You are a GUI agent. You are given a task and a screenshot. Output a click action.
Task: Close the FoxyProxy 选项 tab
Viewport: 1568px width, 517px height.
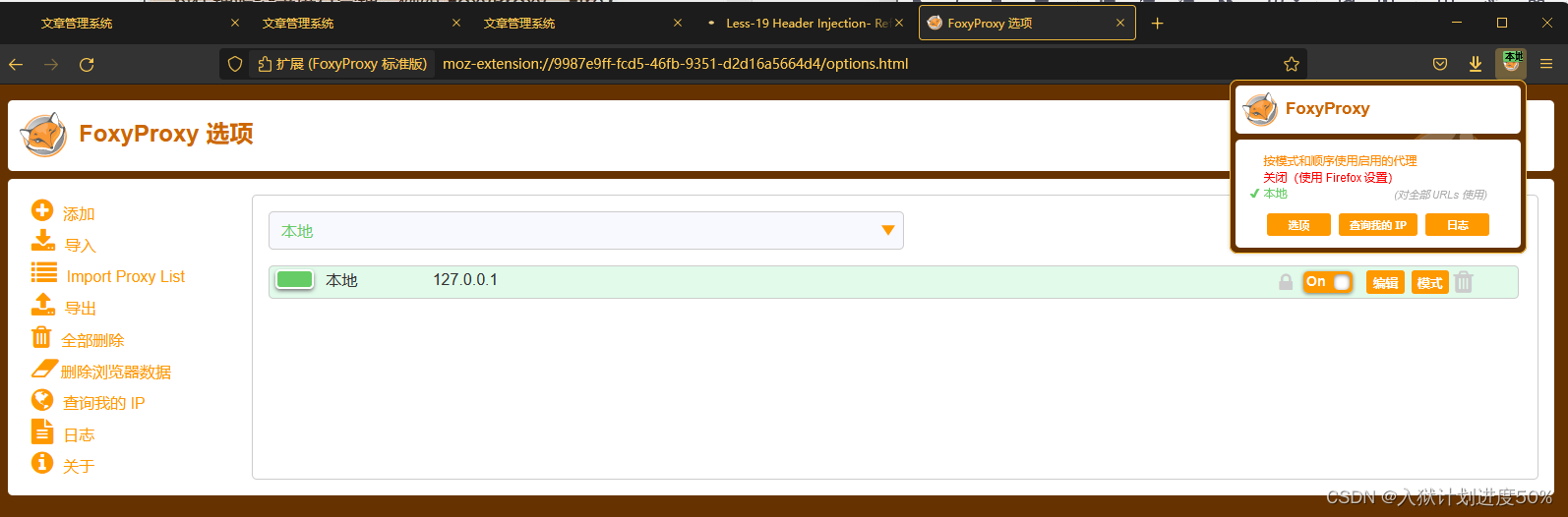[x=1120, y=23]
